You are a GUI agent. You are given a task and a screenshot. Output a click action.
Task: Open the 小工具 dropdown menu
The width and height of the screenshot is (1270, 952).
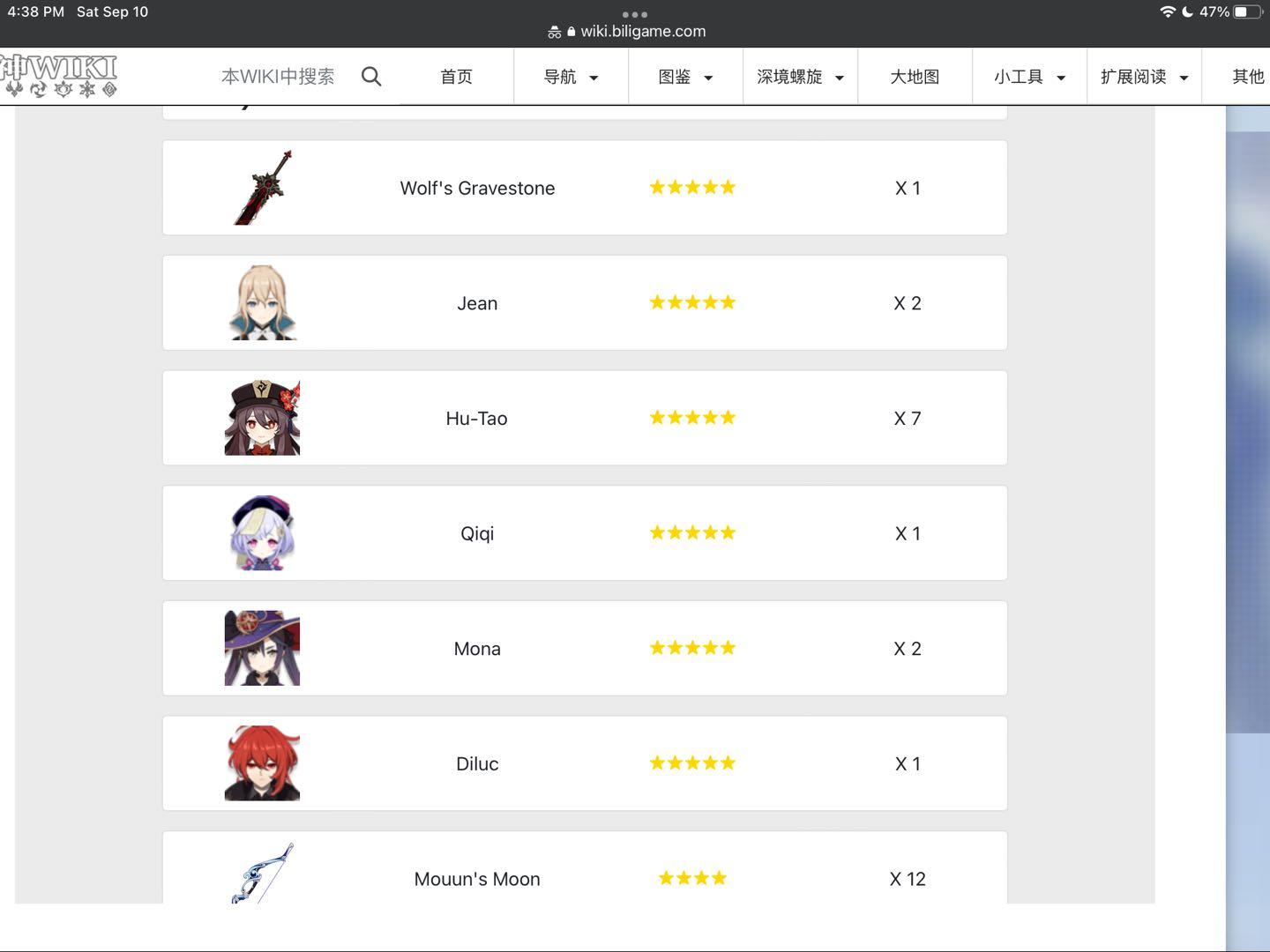pyautogui.click(x=1029, y=77)
